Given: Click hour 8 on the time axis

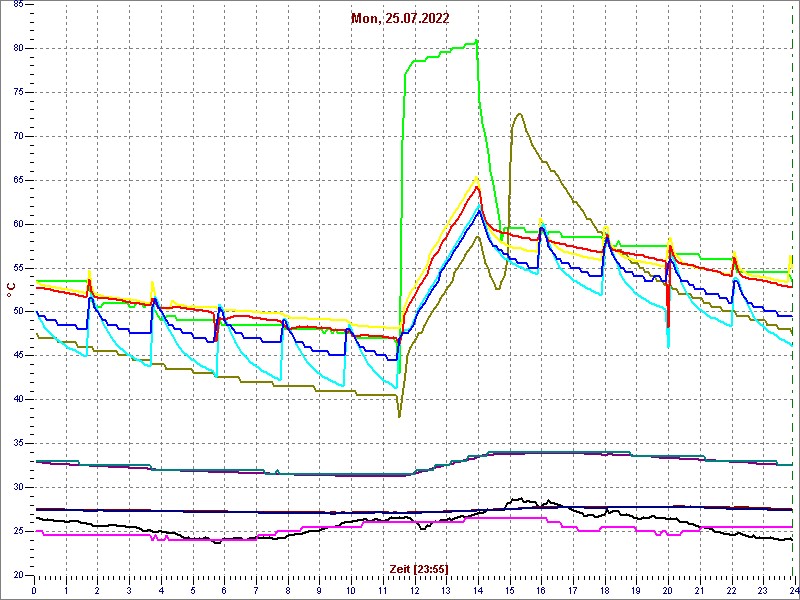Looking at the screenshot, I should (x=288, y=590).
